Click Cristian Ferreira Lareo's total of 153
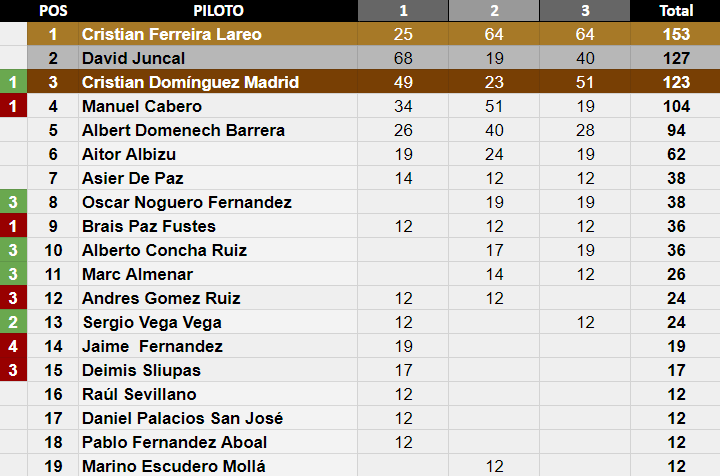 (676, 34)
